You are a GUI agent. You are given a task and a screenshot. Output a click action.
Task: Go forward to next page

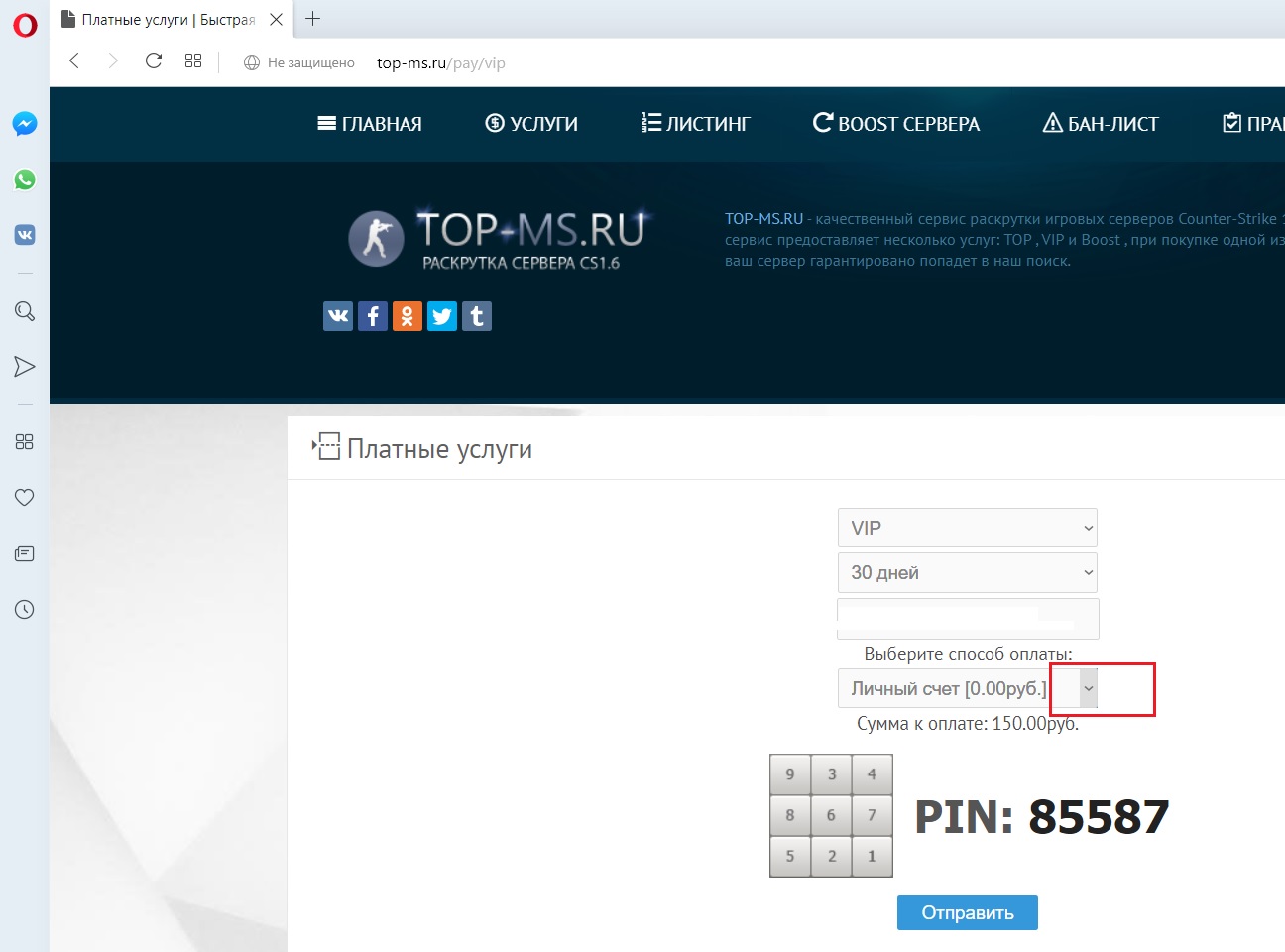click(113, 61)
